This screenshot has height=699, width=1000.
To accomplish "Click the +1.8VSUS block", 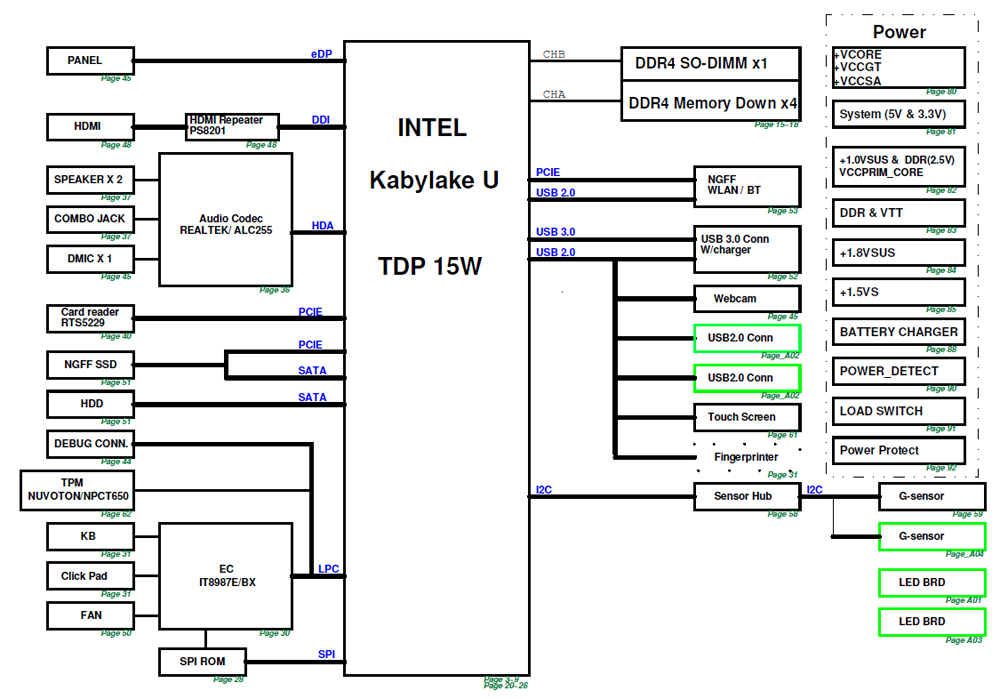I will [x=899, y=253].
